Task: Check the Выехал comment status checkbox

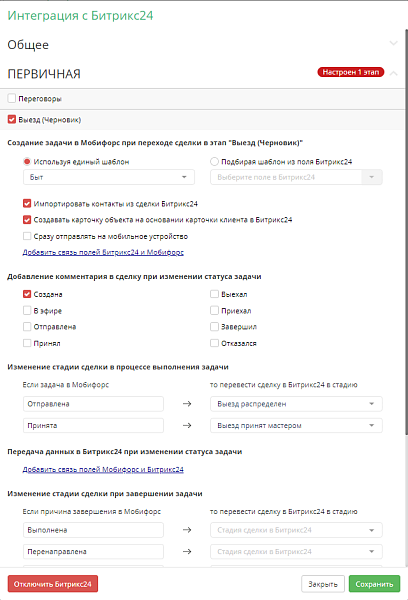Action: 214,294
